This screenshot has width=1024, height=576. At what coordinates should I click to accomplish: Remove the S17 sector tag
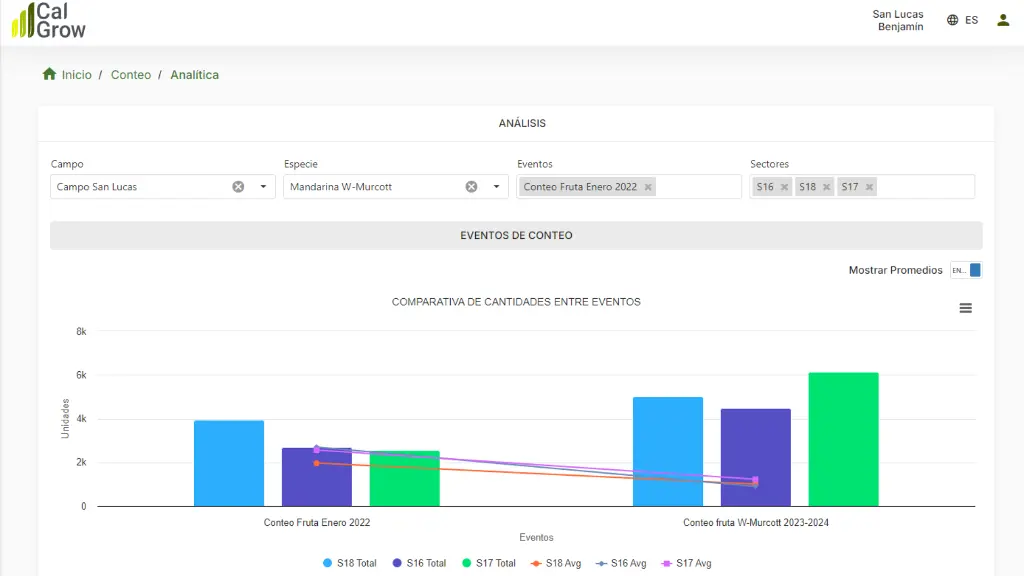(869, 187)
